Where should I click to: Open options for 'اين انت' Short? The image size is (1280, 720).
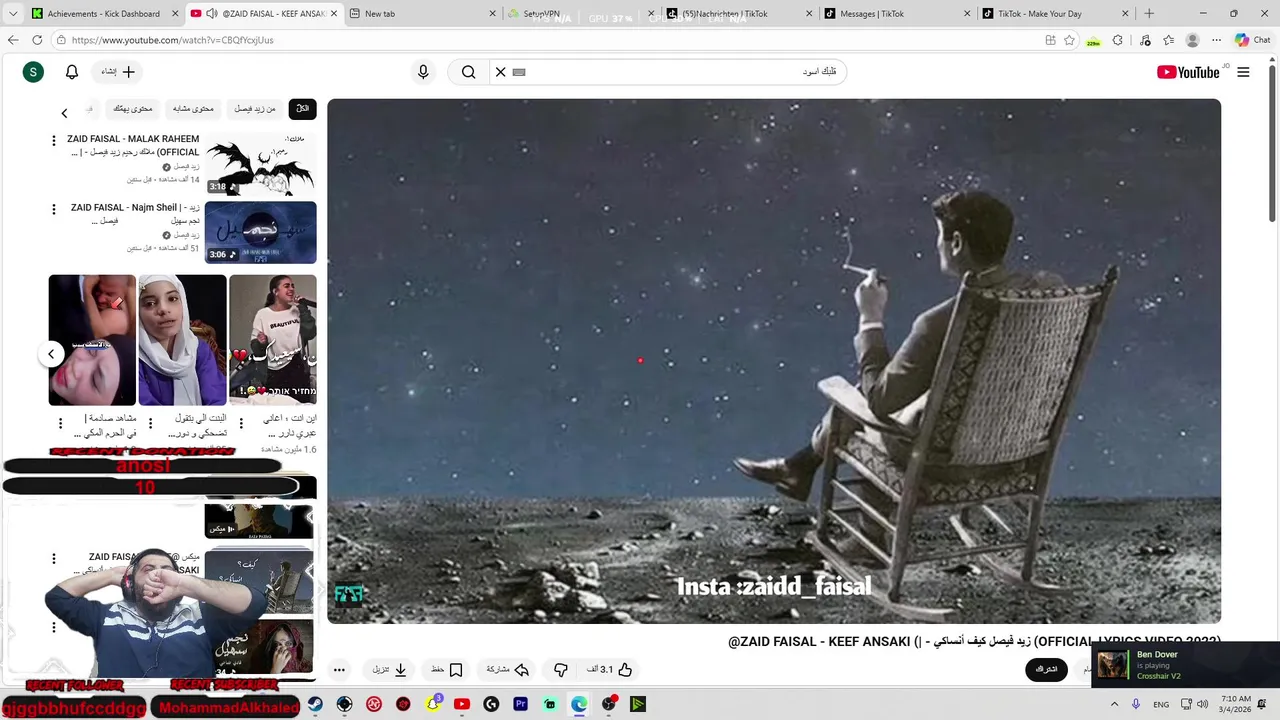241,423
